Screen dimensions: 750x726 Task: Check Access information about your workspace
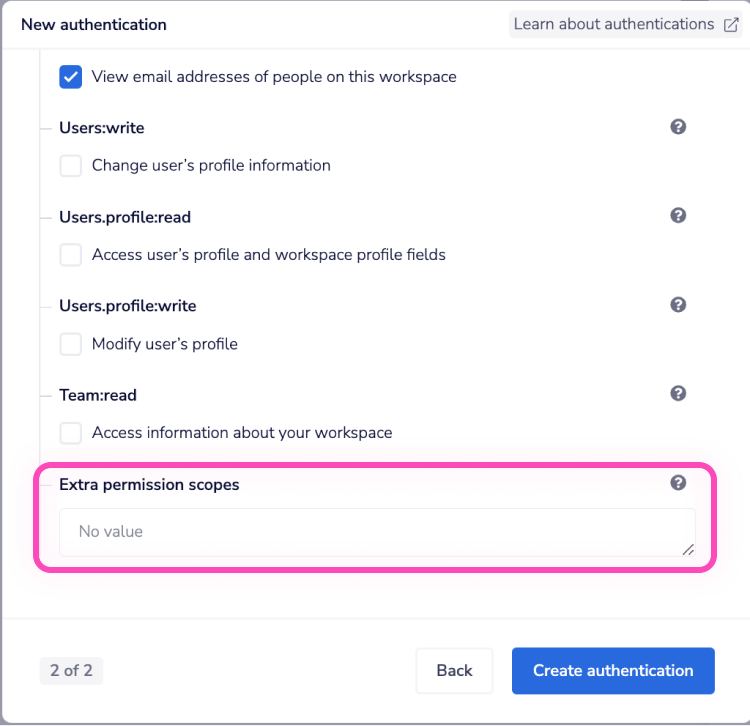click(70, 433)
